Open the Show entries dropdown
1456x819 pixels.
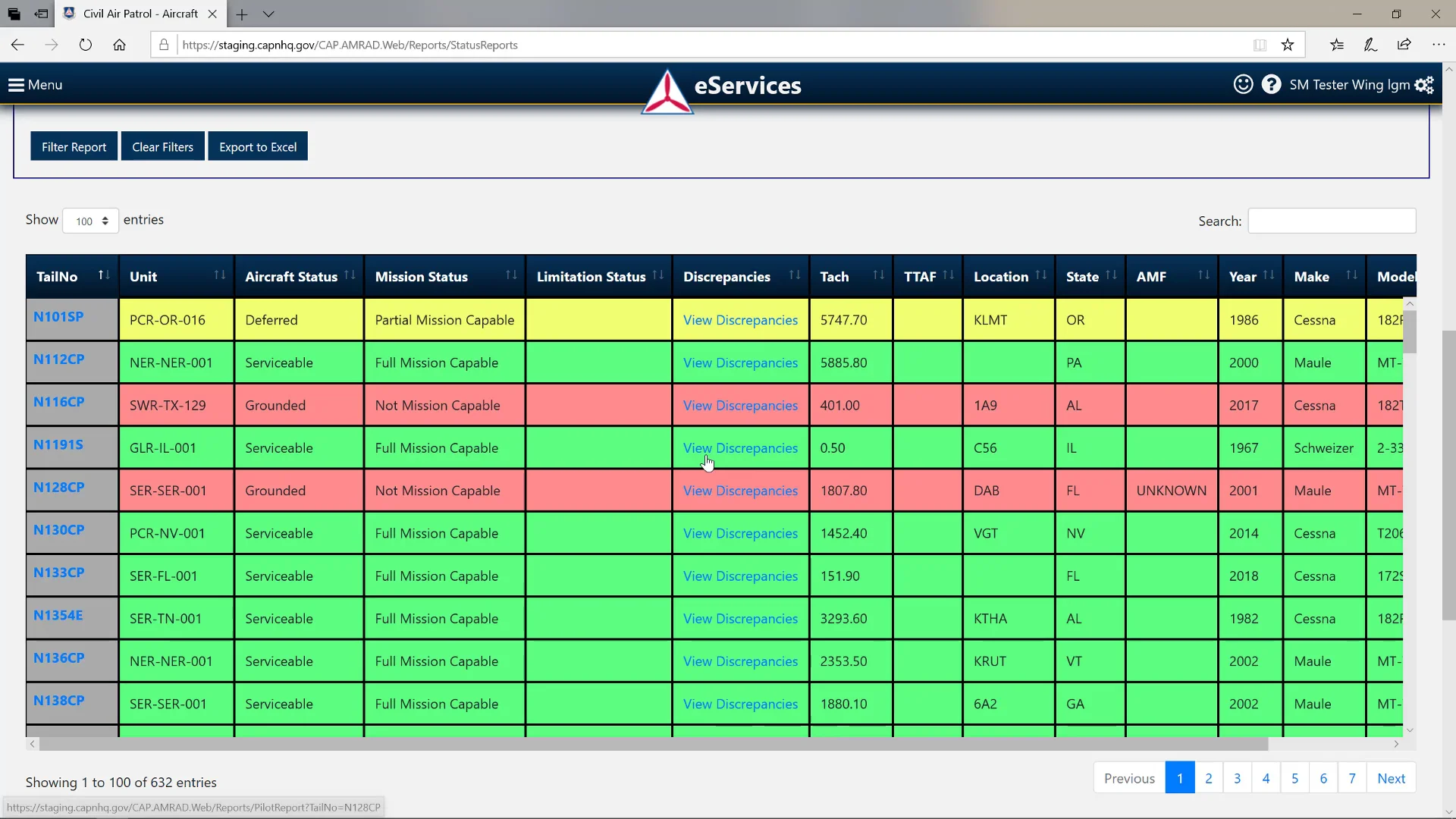[90, 221]
